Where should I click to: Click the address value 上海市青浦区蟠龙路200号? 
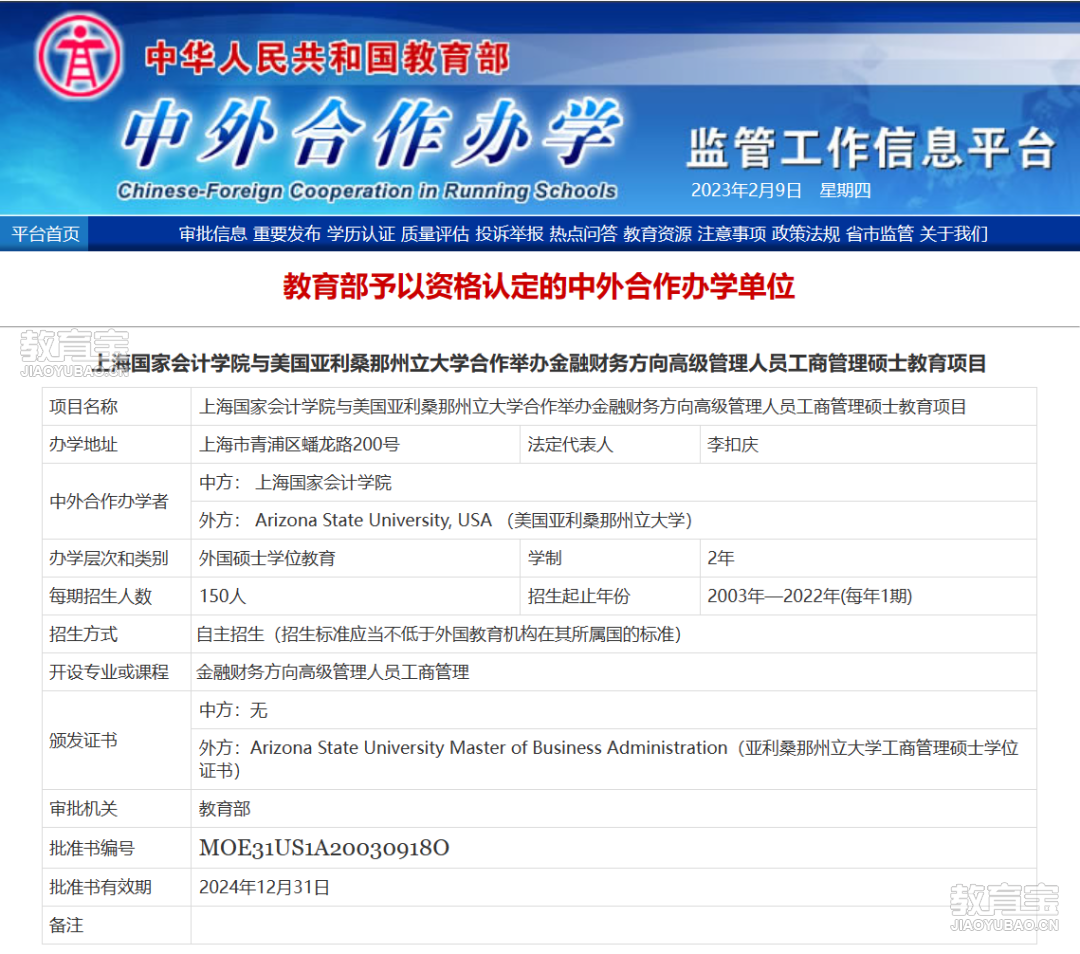pos(299,444)
